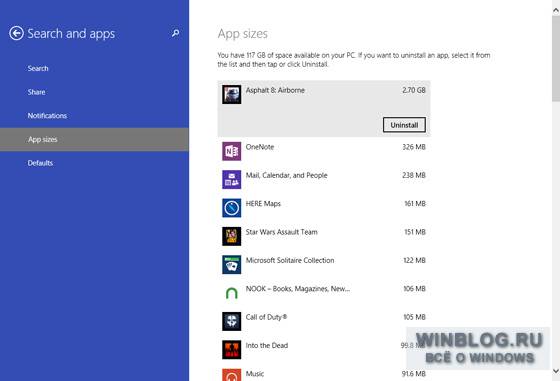The height and width of the screenshot is (381, 560).
Task: Select the HERE Maps compass icon
Action: tap(231, 208)
